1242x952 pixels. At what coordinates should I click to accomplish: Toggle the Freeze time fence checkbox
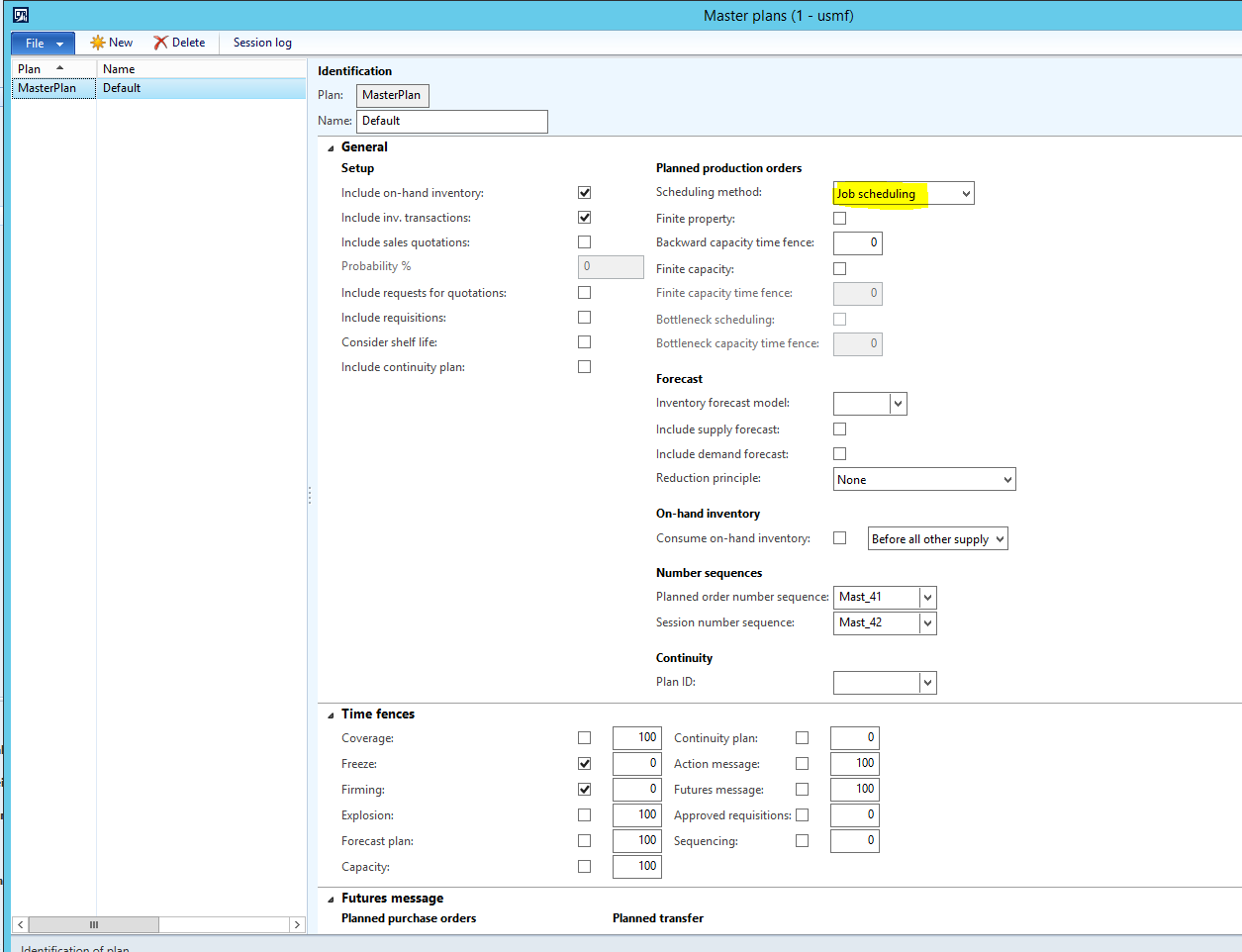click(x=584, y=763)
